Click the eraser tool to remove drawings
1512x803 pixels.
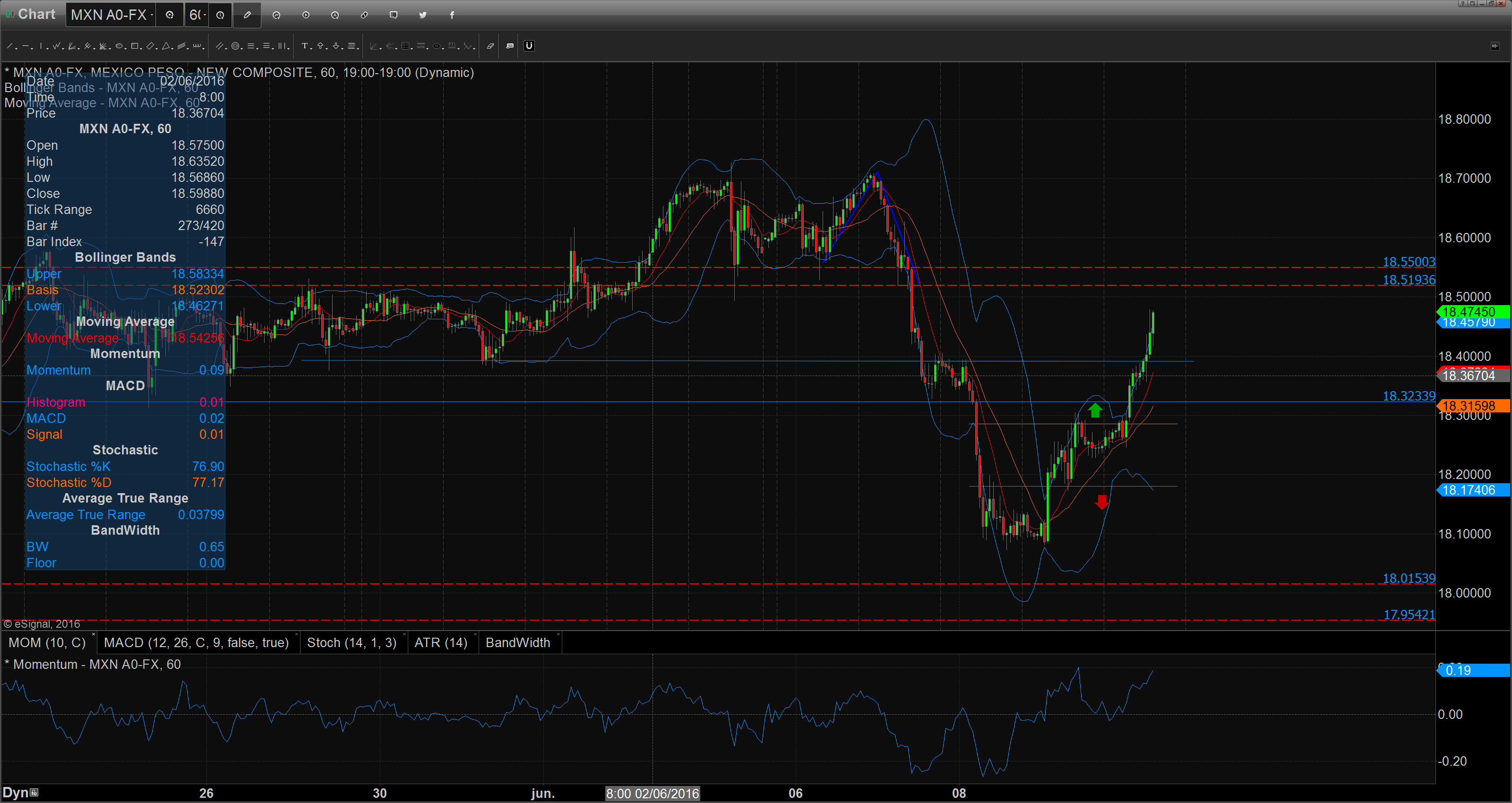[x=491, y=46]
